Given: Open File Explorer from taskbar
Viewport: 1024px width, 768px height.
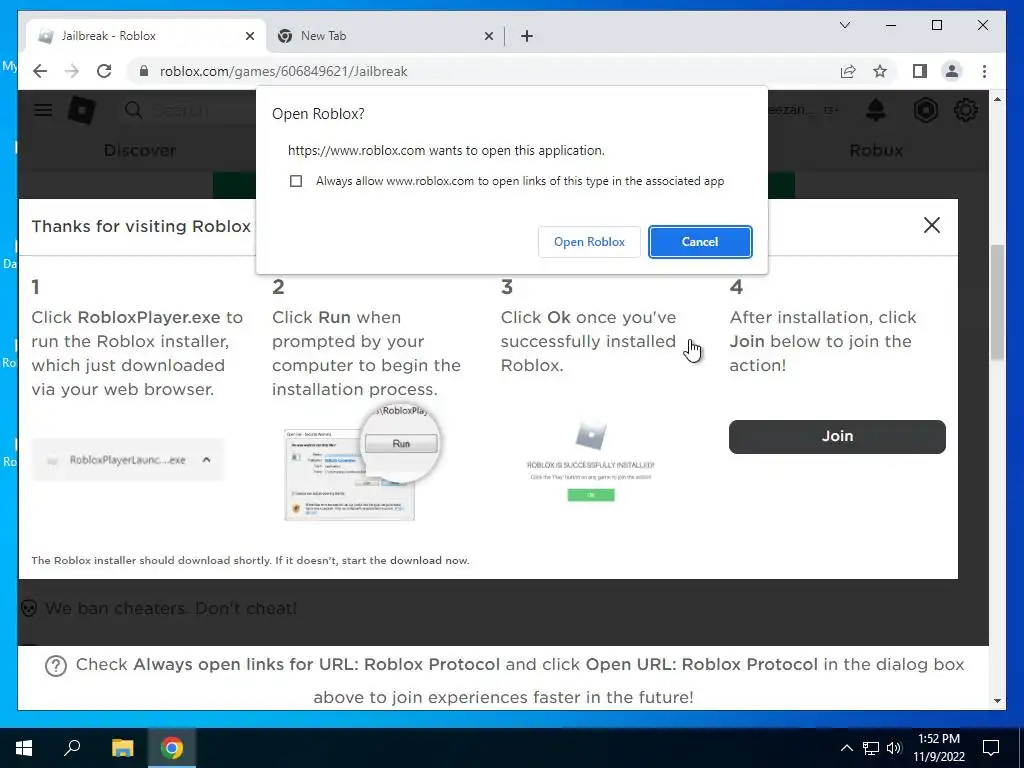Looking at the screenshot, I should (122, 748).
